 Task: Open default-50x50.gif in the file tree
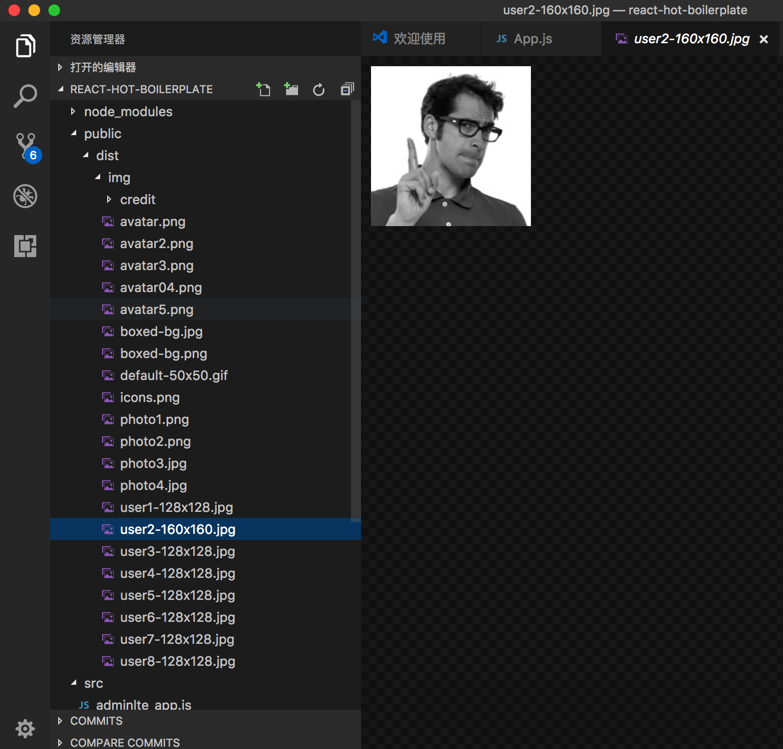tap(205, 375)
